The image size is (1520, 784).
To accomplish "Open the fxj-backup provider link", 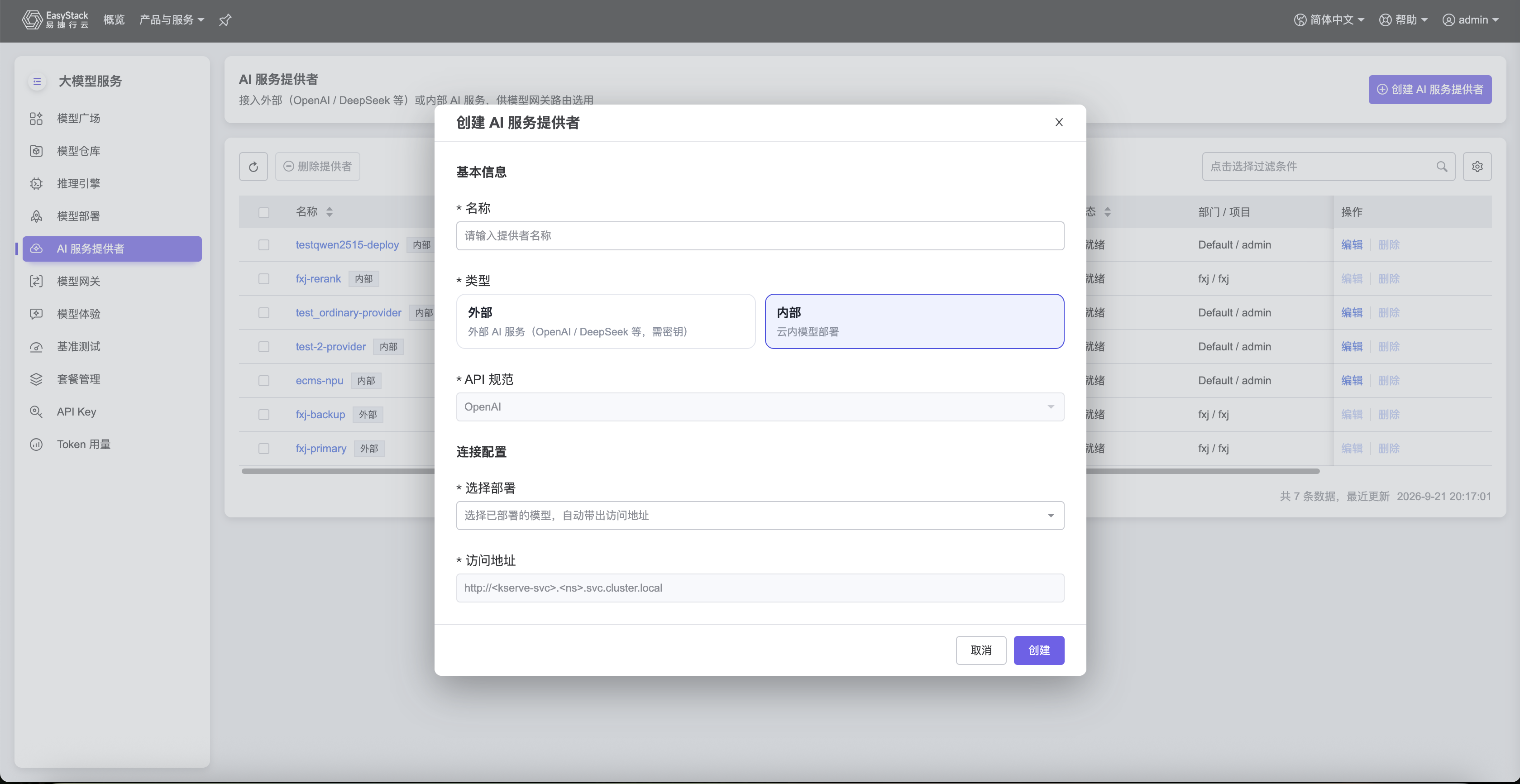I will click(320, 415).
